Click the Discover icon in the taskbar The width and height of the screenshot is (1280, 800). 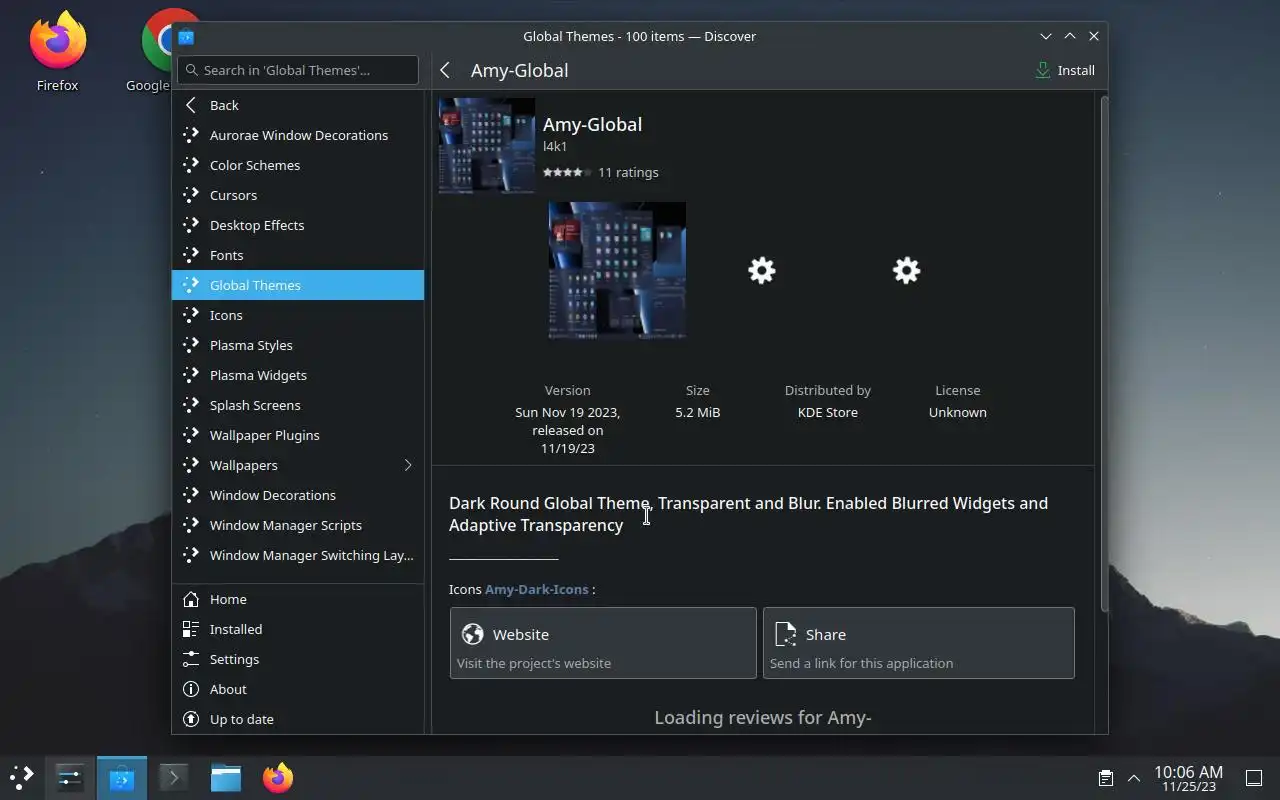[122, 777]
